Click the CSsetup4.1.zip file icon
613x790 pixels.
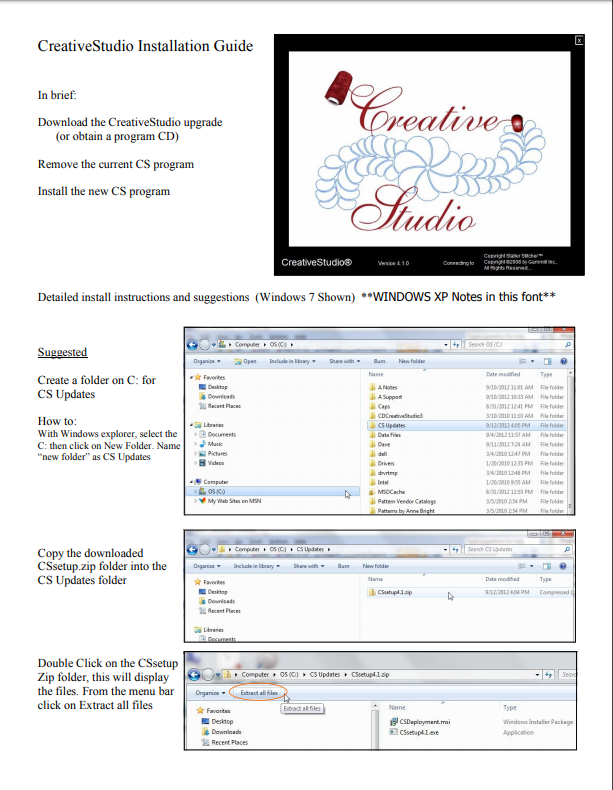pyautogui.click(x=372, y=591)
